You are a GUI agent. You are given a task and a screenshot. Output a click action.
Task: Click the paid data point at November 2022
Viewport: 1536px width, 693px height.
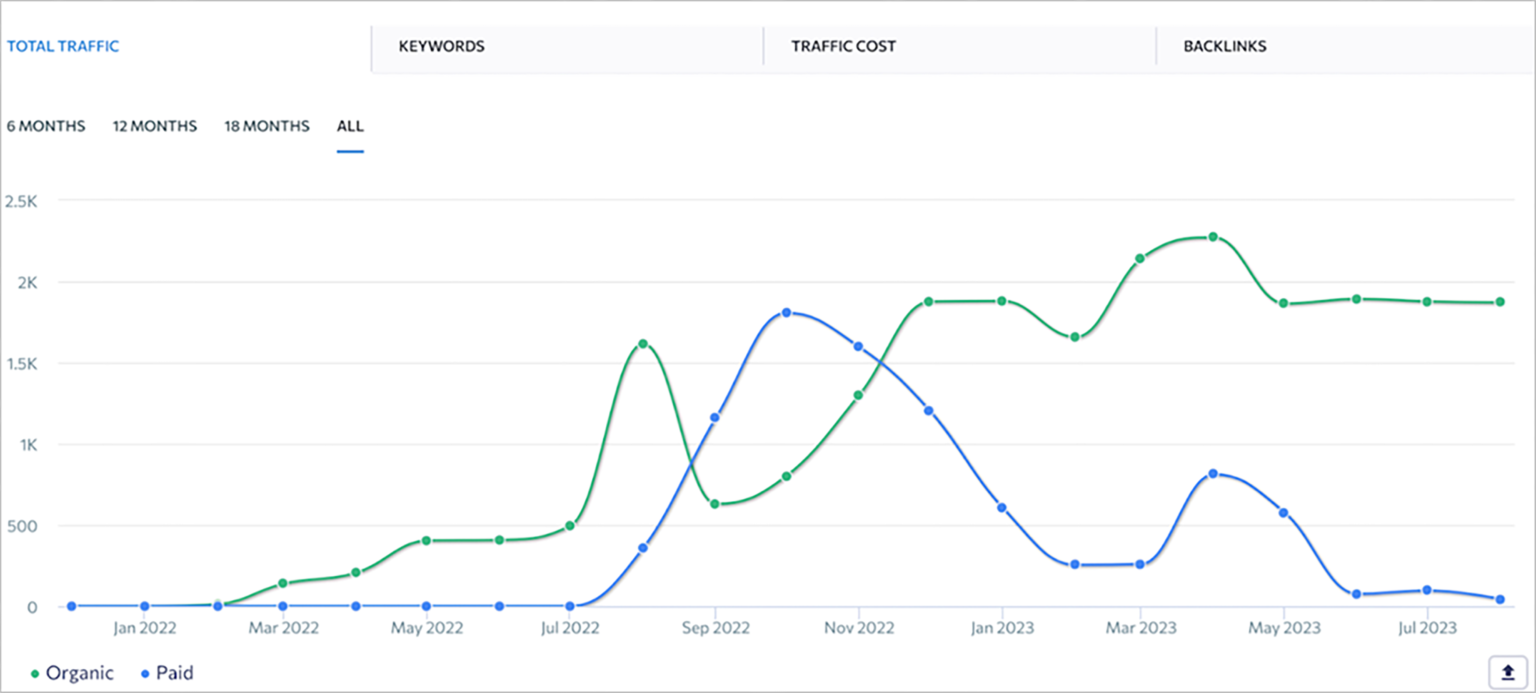(858, 346)
